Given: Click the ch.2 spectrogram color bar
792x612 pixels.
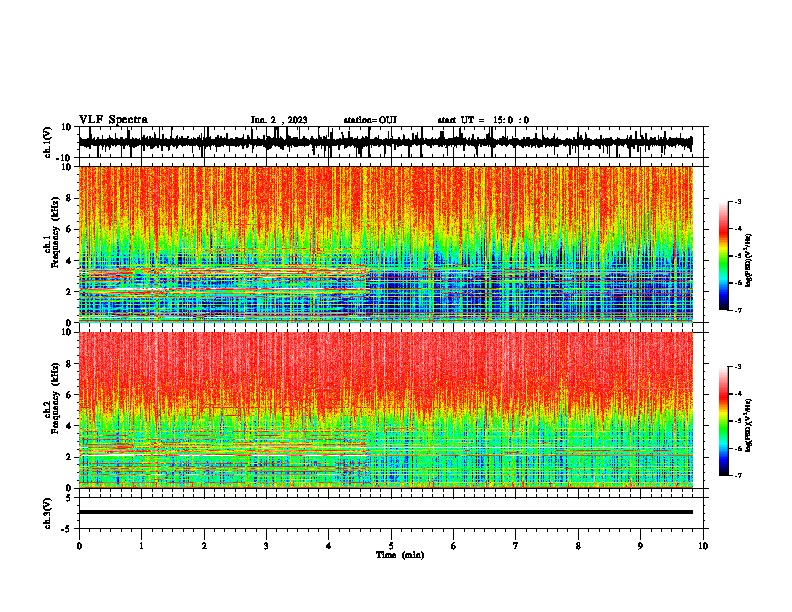Looking at the screenshot, I should pyautogui.click(x=724, y=421).
